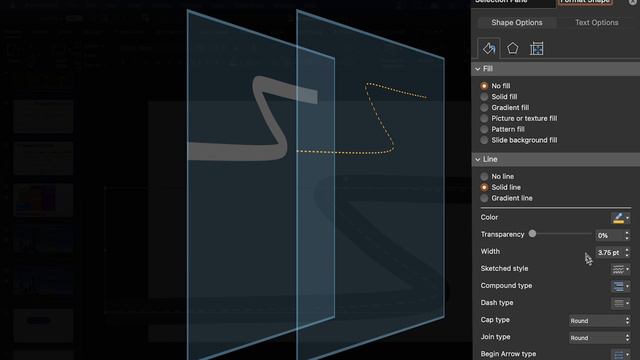Click the Join type label

point(495,337)
